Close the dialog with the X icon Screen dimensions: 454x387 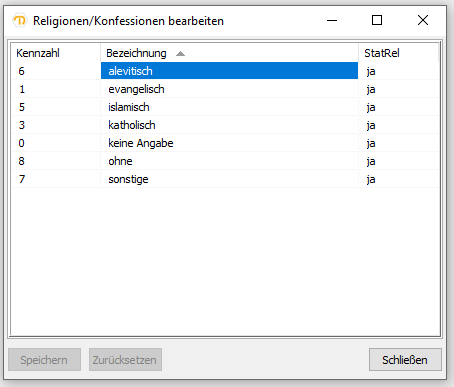[x=423, y=21]
